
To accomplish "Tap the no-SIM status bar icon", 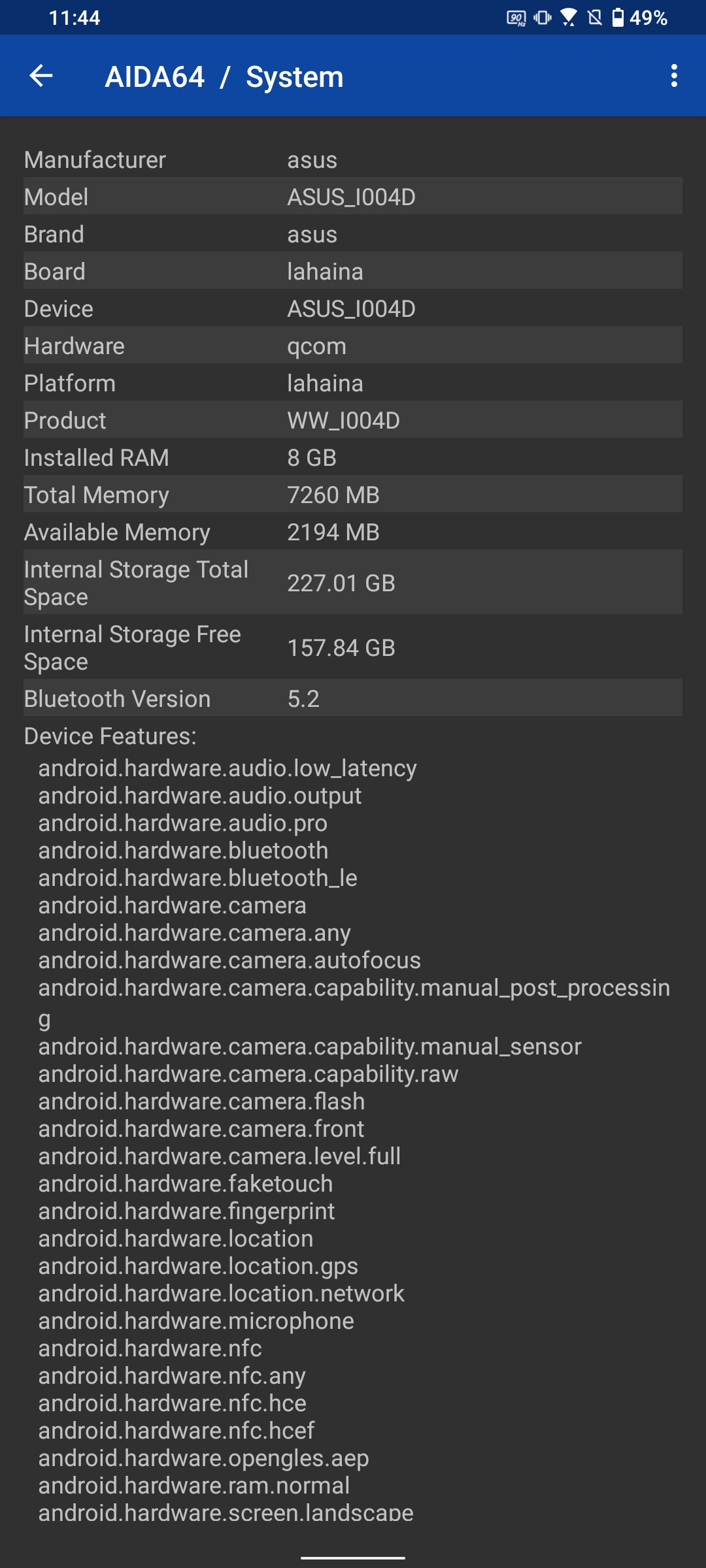I will pyautogui.click(x=595, y=18).
